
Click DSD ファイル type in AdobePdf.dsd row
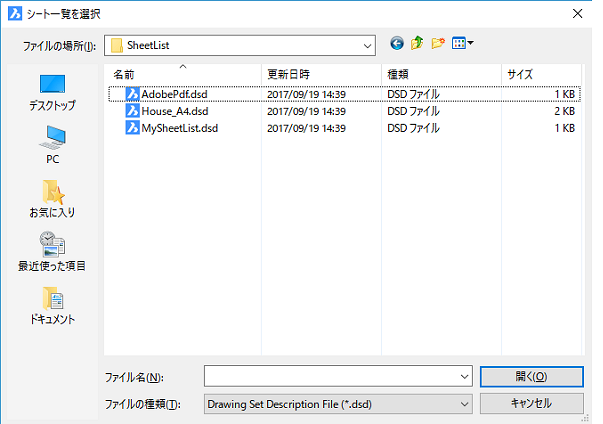point(413,94)
